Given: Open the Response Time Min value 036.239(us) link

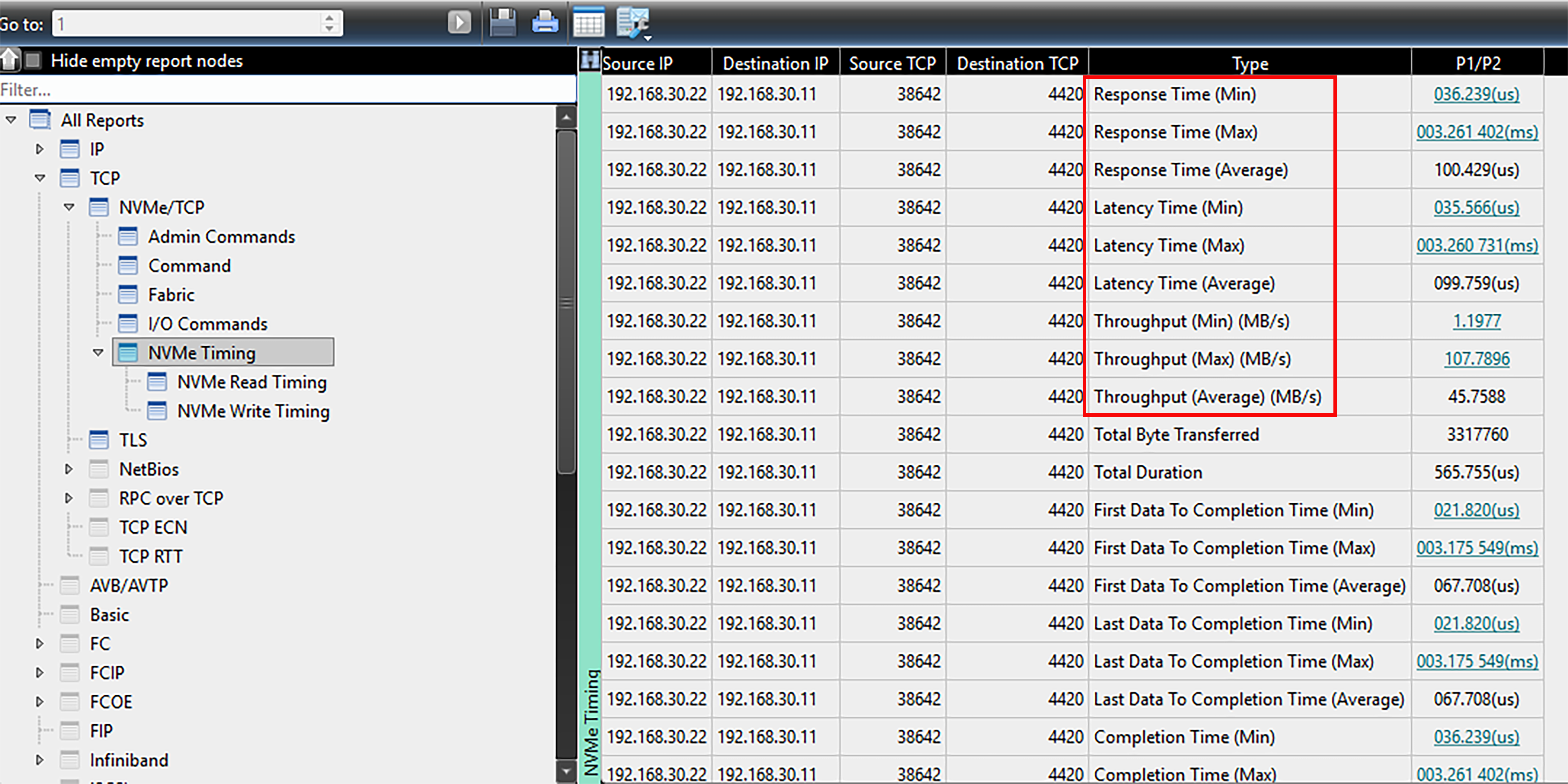Looking at the screenshot, I should click(x=1476, y=94).
